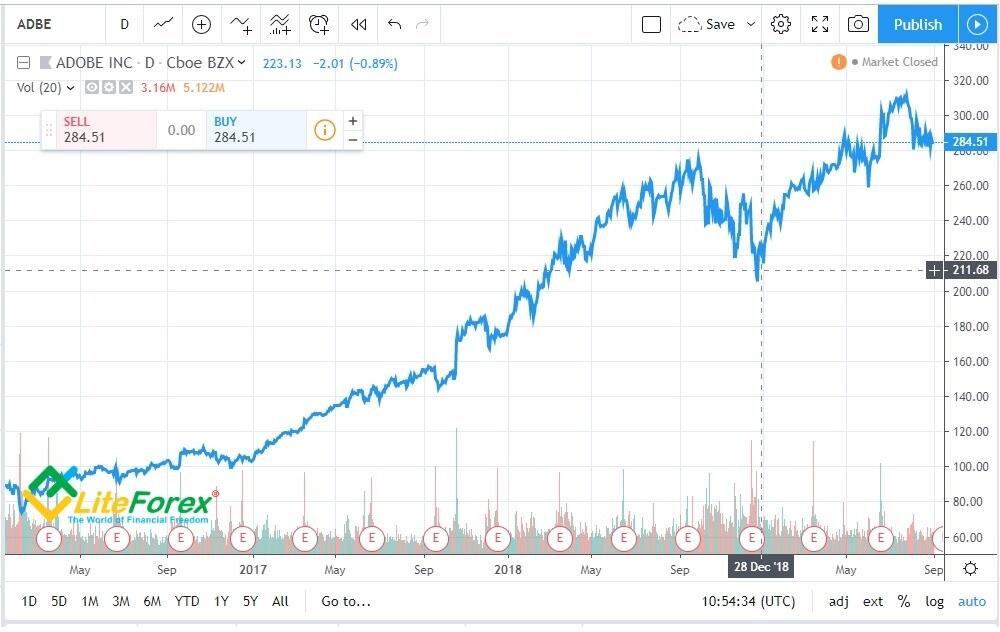Toggle logarithmic price scale
This screenshot has height=632, width=1000.
[934, 601]
